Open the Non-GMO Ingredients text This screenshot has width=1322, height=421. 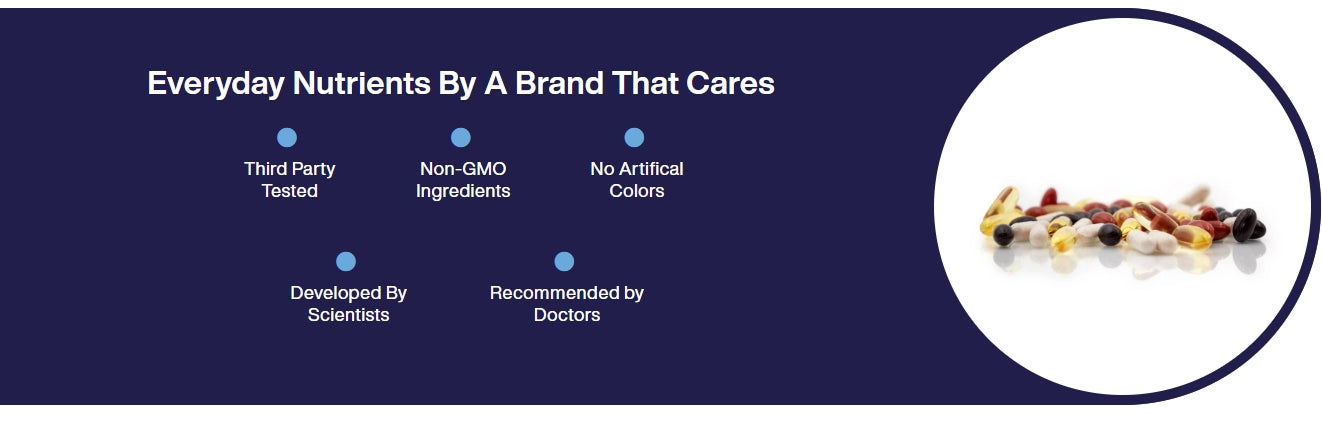click(463, 180)
